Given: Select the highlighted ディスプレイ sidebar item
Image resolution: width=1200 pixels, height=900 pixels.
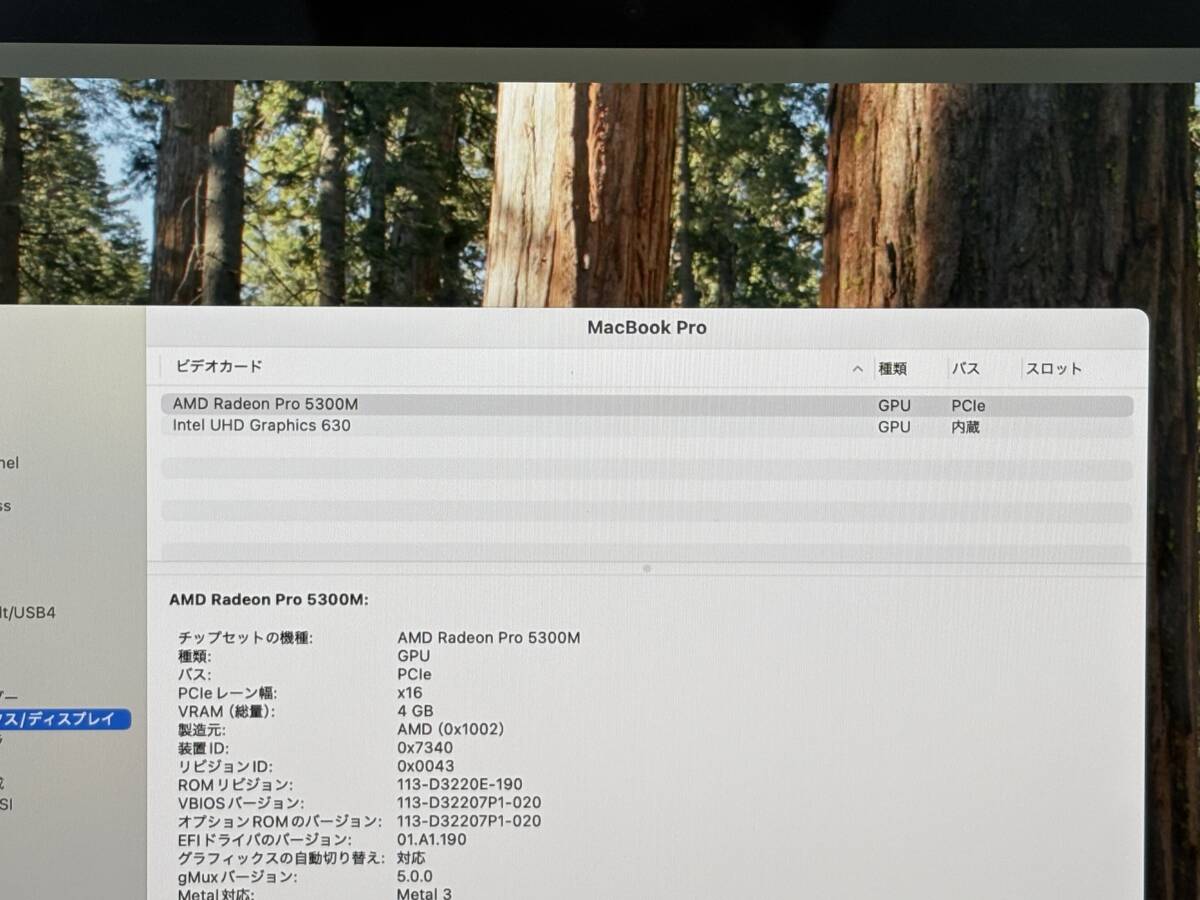Looking at the screenshot, I should [x=65, y=718].
